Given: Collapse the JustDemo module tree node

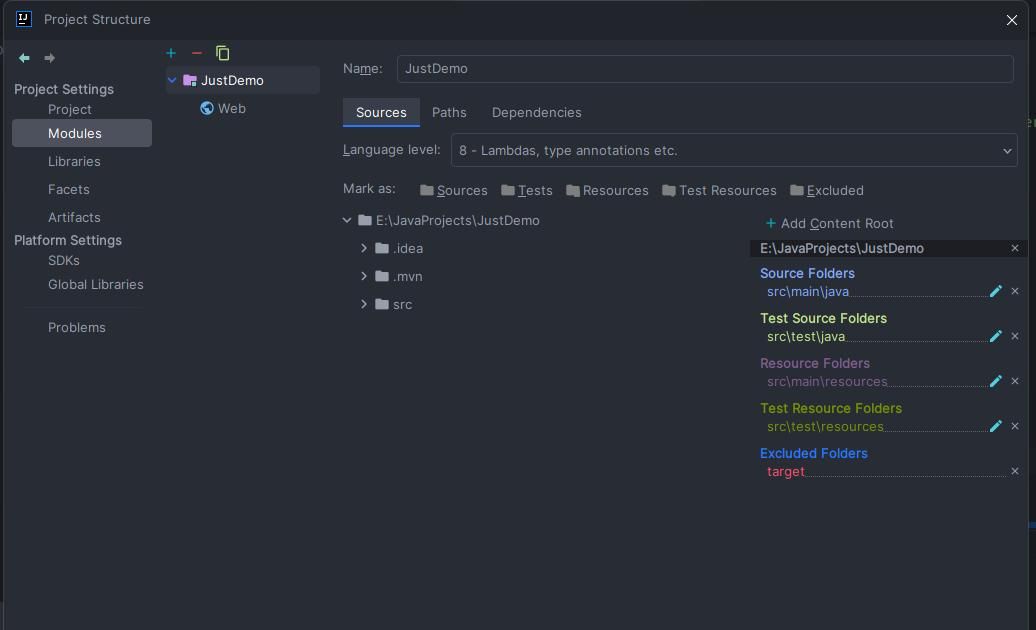Looking at the screenshot, I should 172,80.
